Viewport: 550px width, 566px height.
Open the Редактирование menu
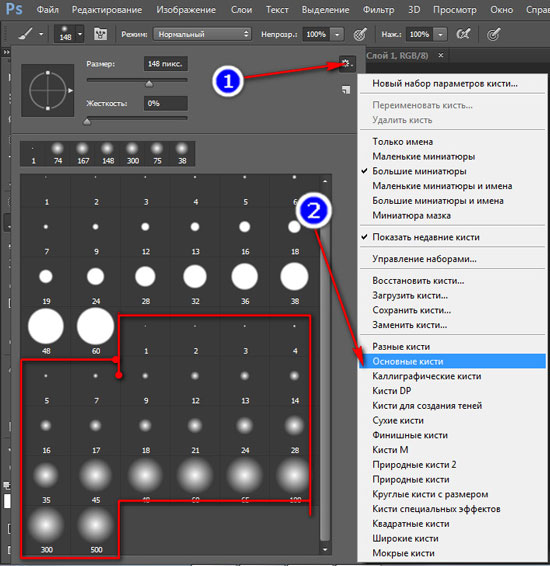click(107, 10)
